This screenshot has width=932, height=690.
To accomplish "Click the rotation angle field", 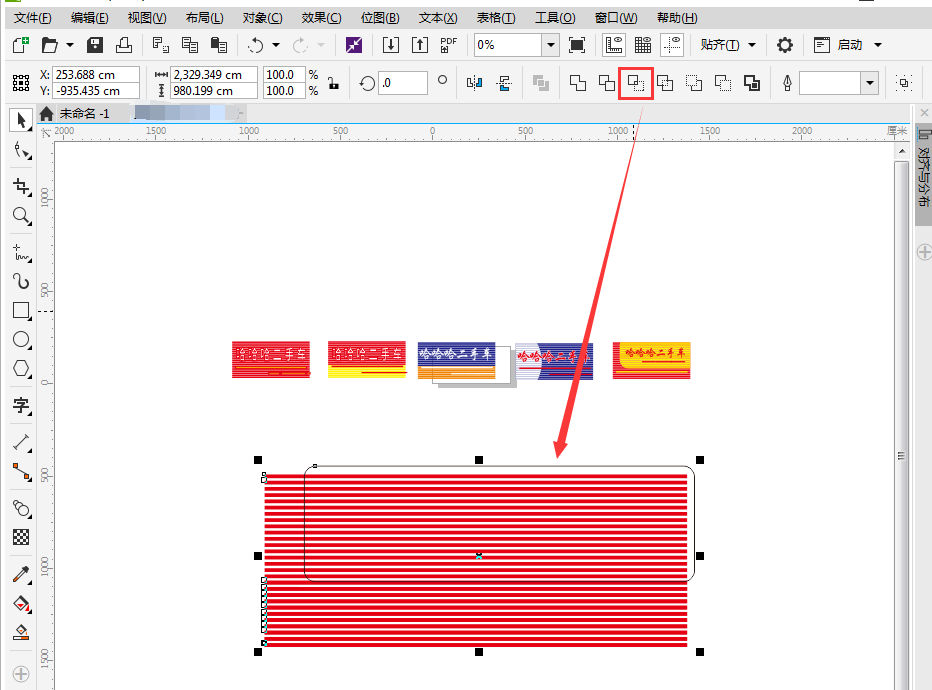I will click(402, 83).
